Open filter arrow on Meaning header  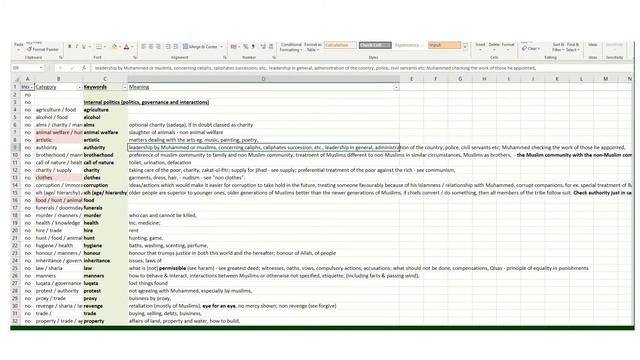coord(396,87)
